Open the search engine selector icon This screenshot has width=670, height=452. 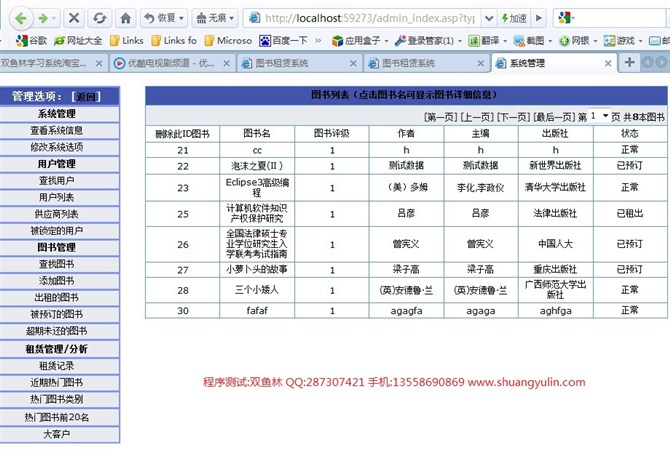point(565,18)
